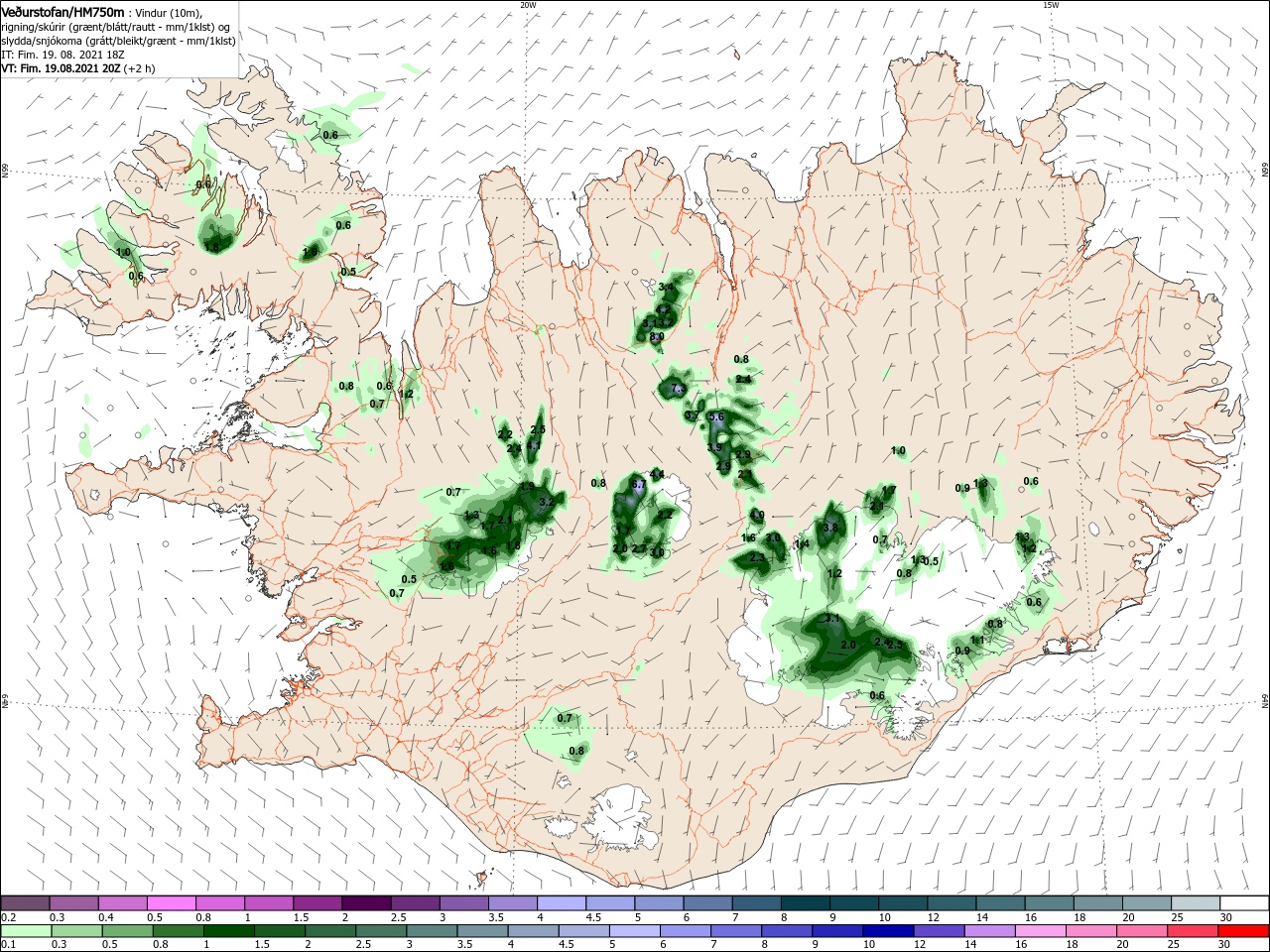Pick the 12 swatch in lower legend row
This screenshot has height=952, width=1270.
pyautogui.click(x=939, y=931)
